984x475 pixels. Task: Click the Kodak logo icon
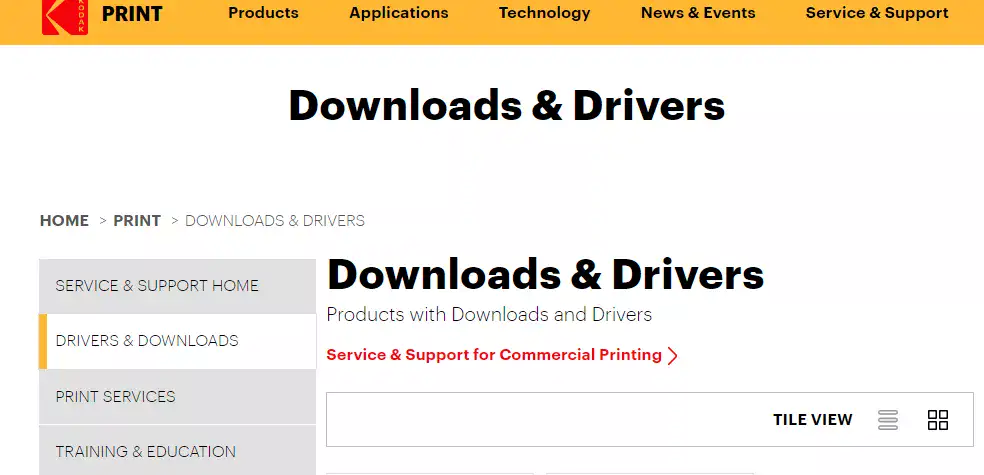pos(65,16)
